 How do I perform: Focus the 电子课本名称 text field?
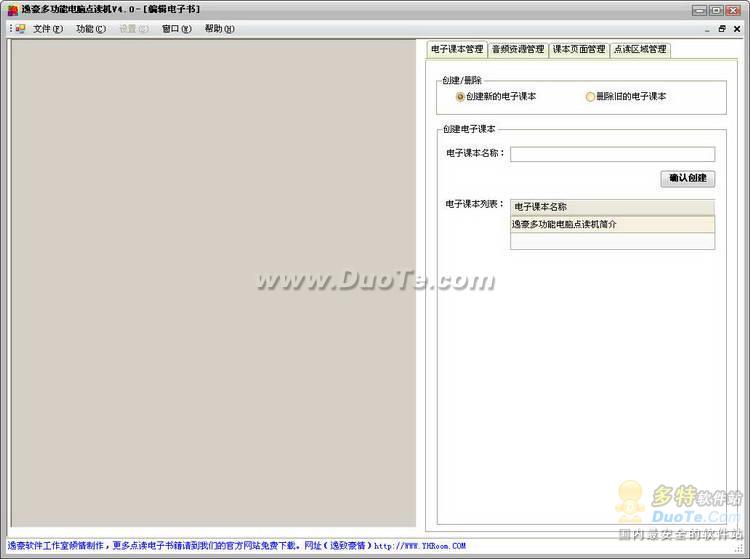pyautogui.click(x=612, y=154)
